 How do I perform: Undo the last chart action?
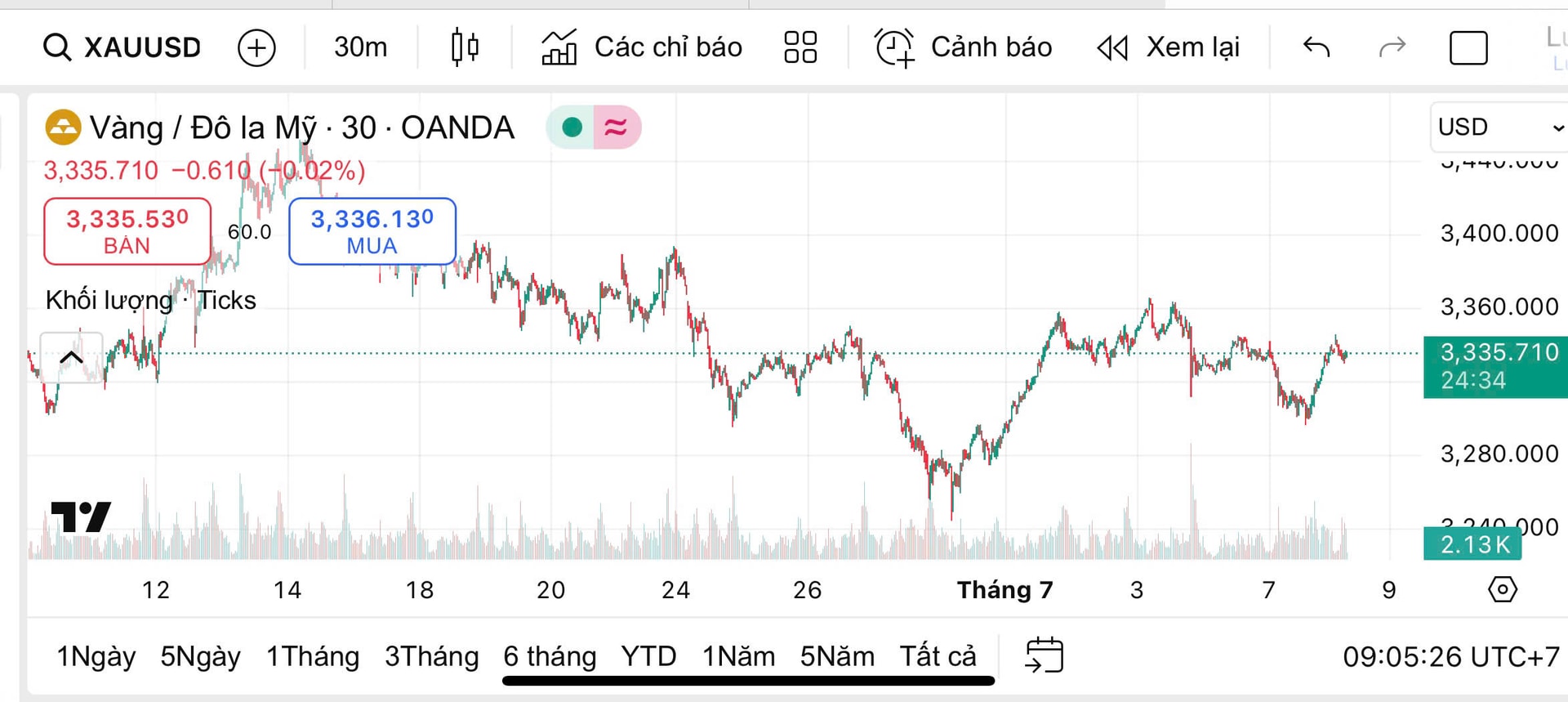point(1316,47)
